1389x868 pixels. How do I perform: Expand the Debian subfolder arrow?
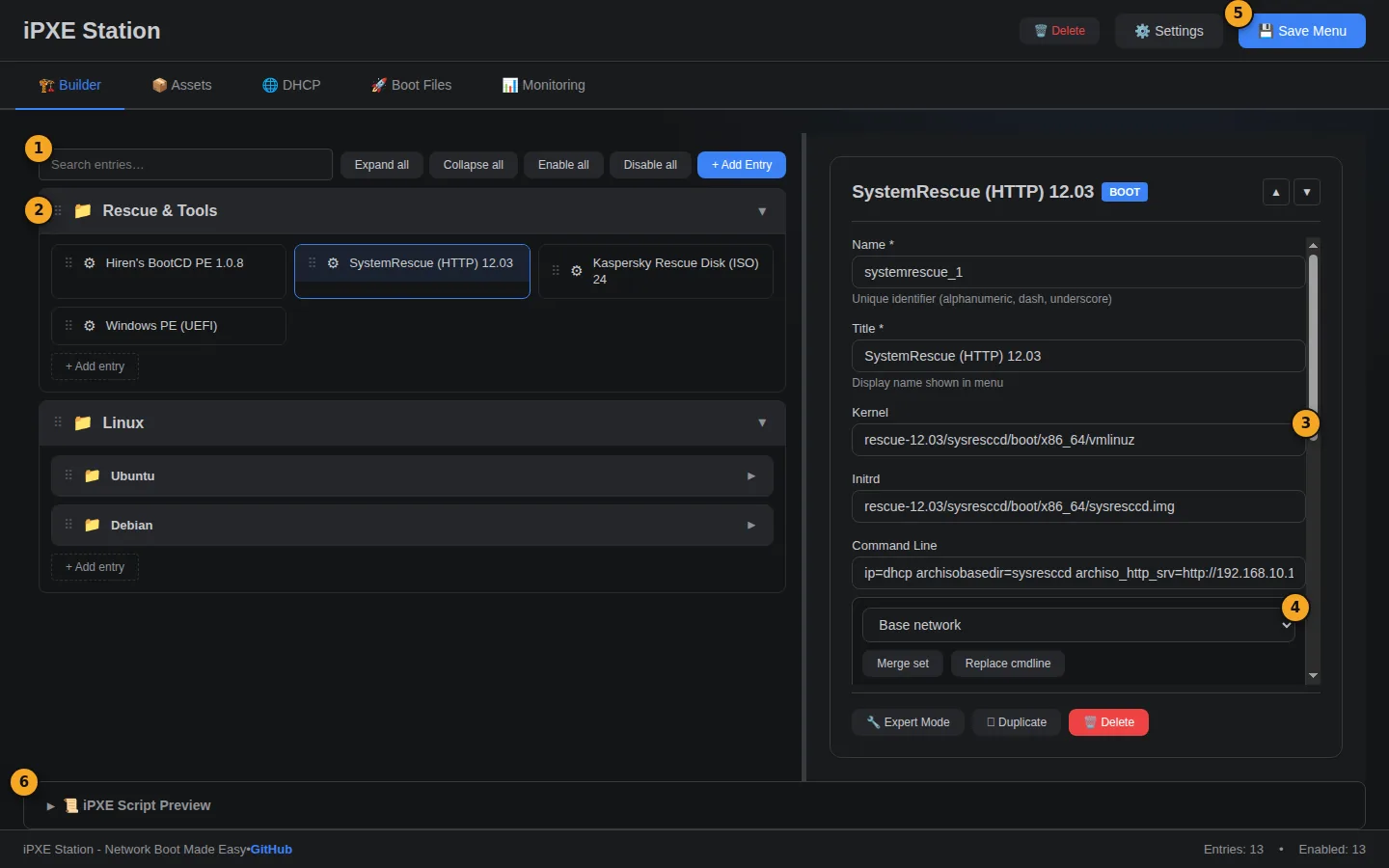(x=751, y=526)
